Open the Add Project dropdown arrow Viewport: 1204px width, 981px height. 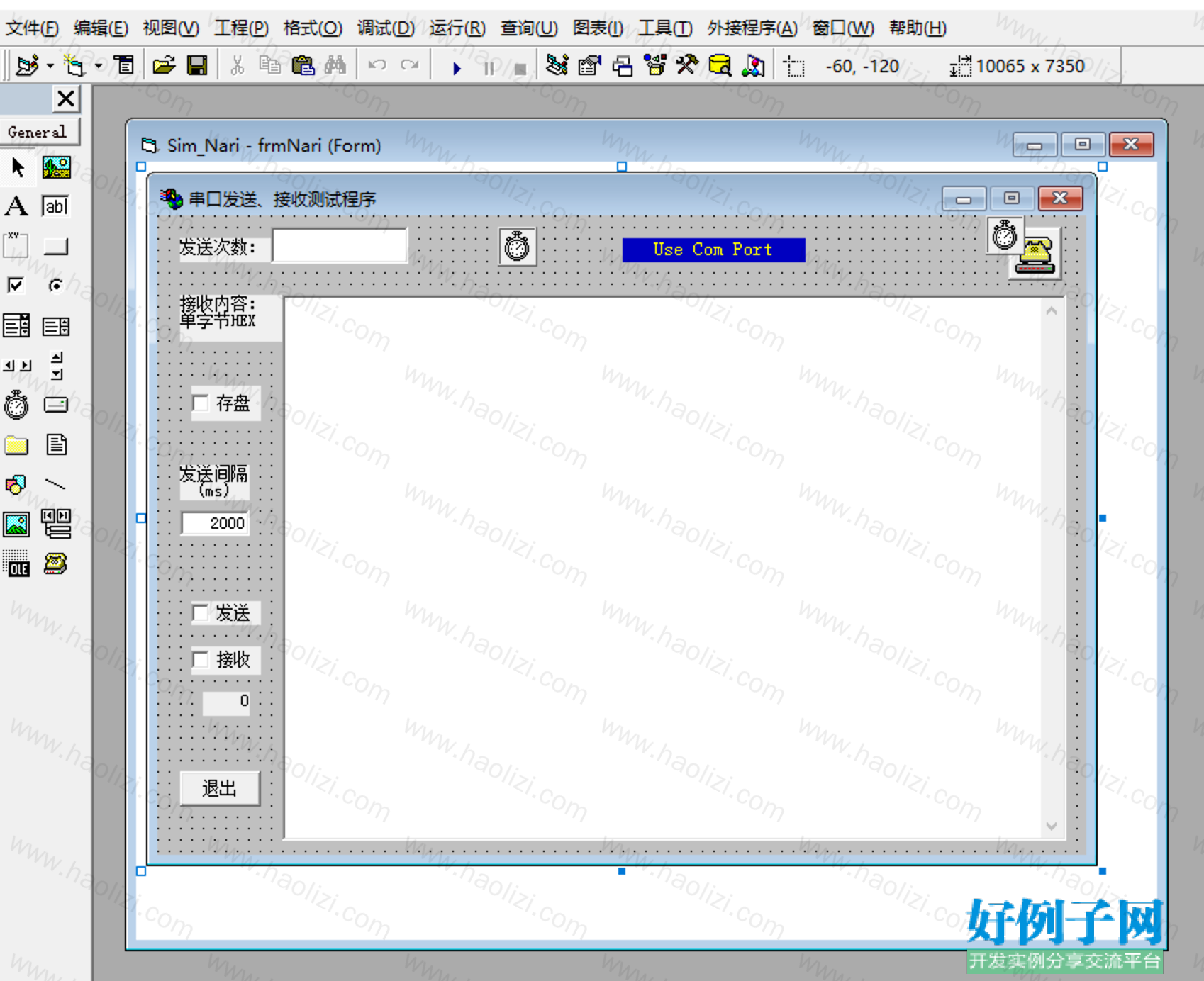pyautogui.click(x=50, y=66)
